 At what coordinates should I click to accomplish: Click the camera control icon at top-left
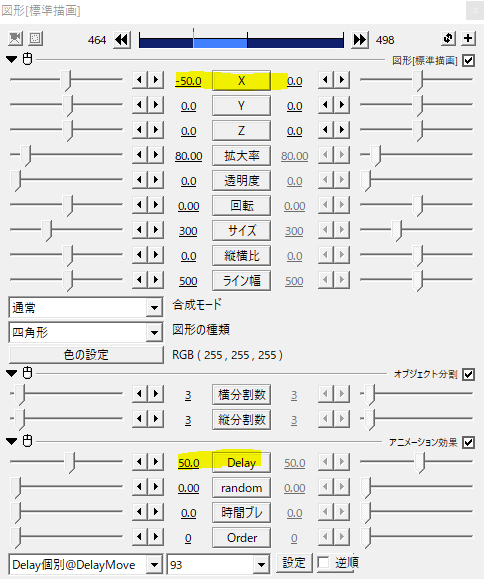pos(15,38)
